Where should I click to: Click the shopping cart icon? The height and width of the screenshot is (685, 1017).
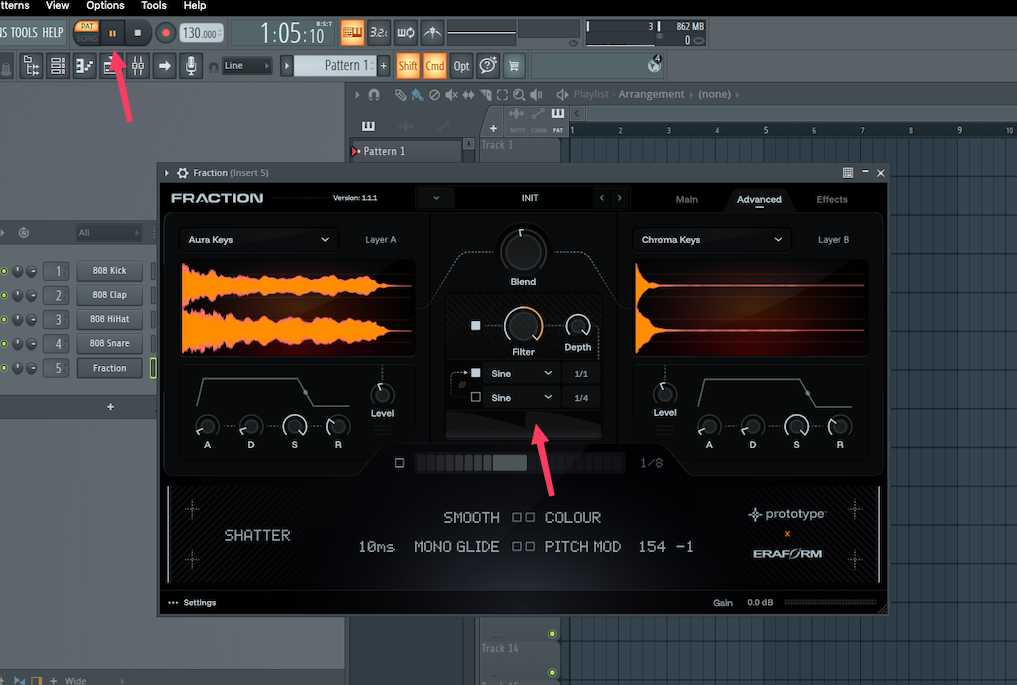pos(514,66)
